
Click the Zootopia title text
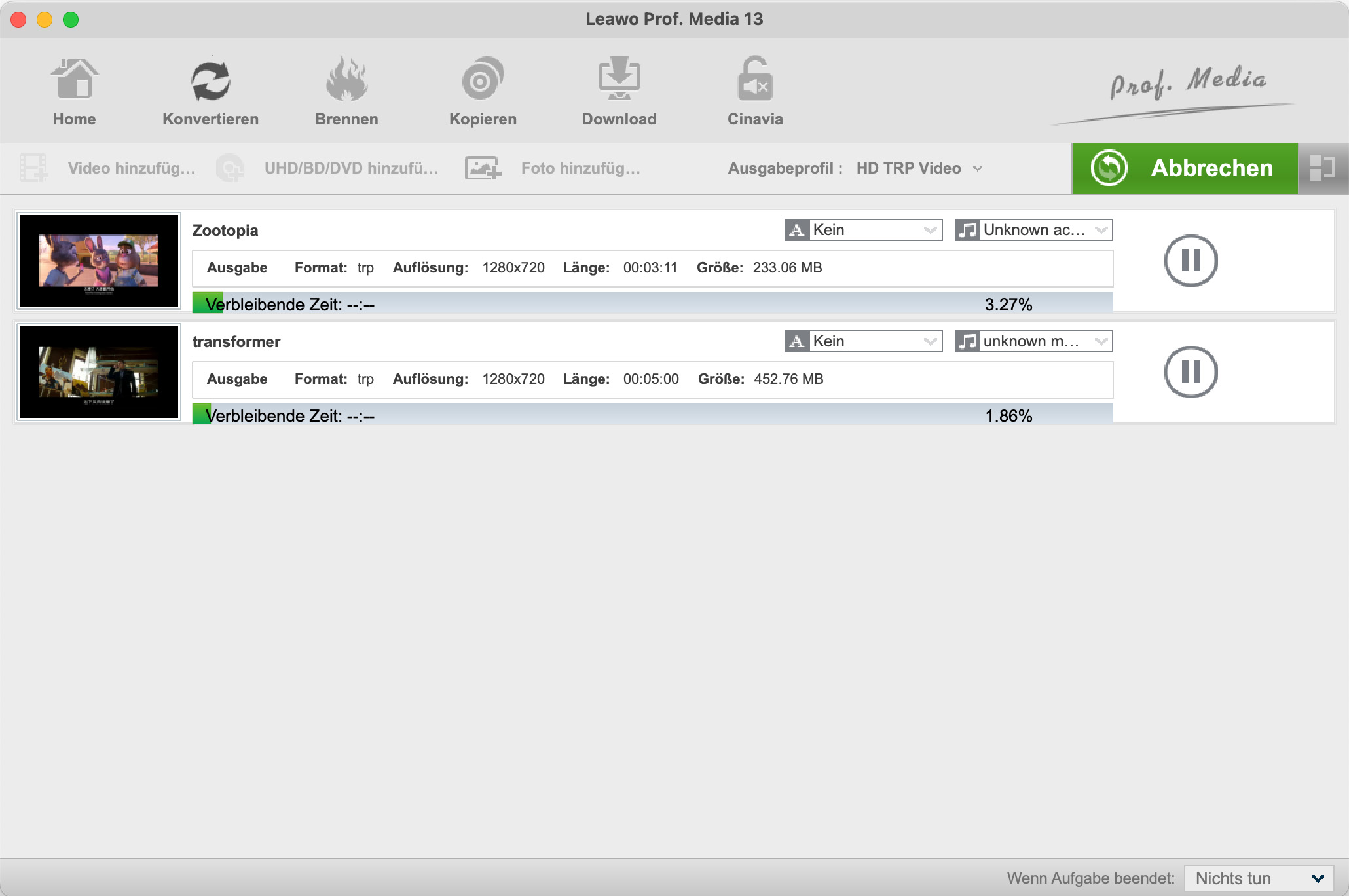coord(225,231)
